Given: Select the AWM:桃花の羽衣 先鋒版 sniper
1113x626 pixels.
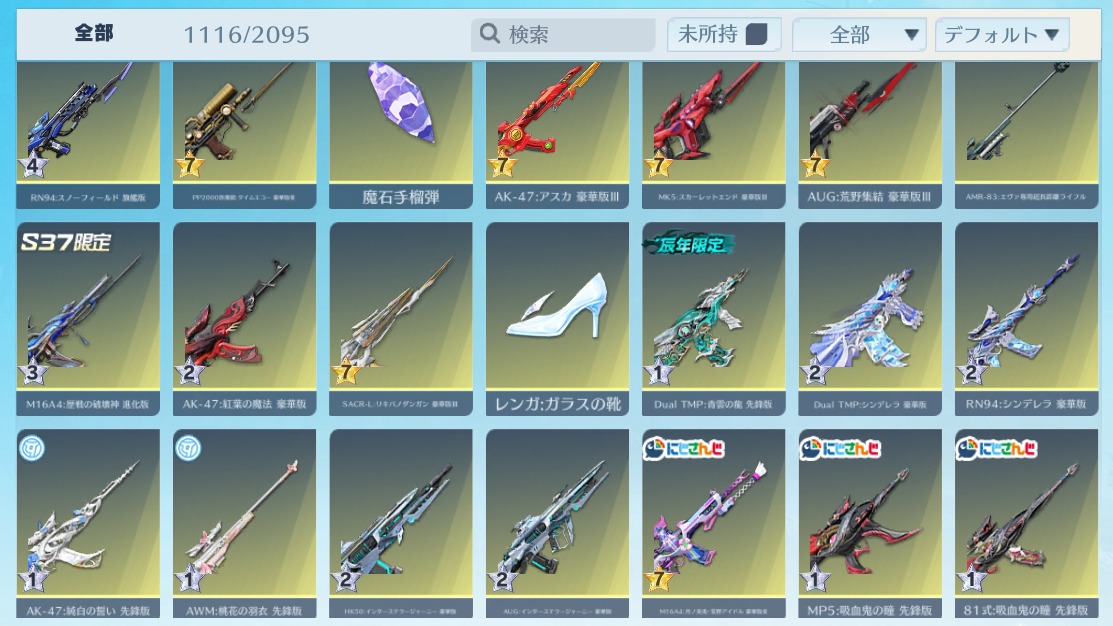Looking at the screenshot, I should click(x=244, y=523).
